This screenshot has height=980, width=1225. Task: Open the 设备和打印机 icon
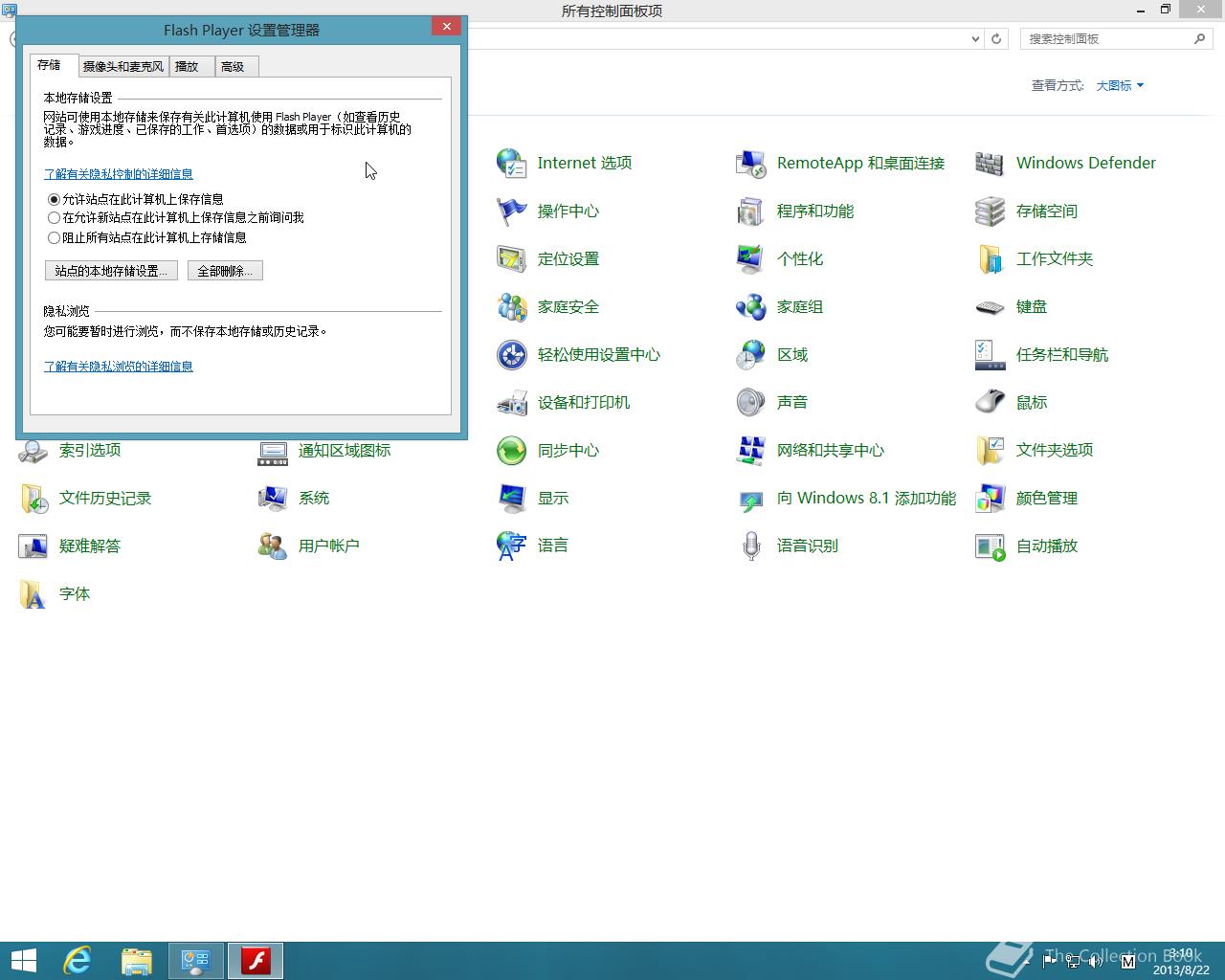(512, 402)
